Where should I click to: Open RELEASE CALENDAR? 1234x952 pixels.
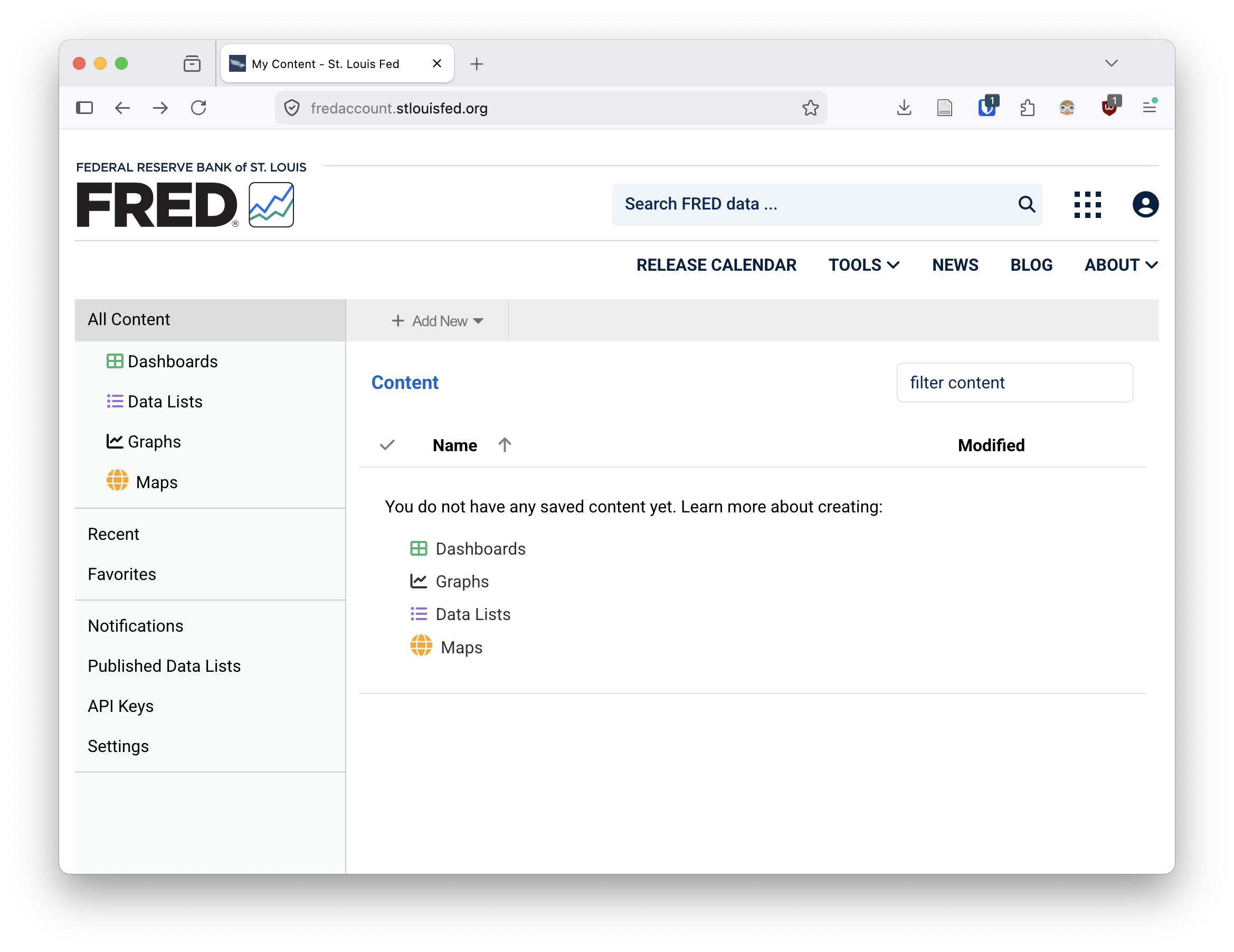[716, 265]
